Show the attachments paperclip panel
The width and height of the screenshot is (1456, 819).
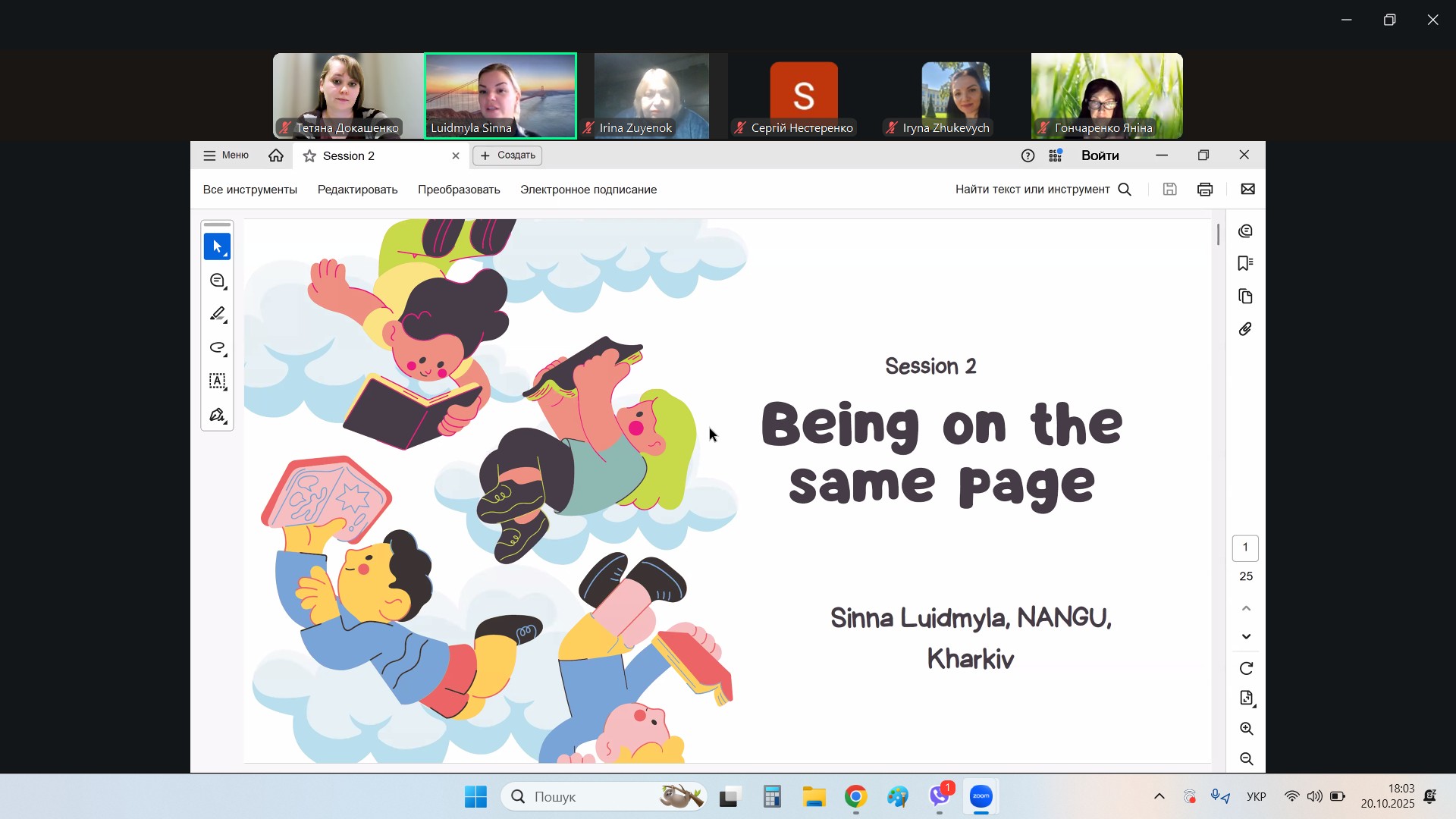tap(1245, 329)
